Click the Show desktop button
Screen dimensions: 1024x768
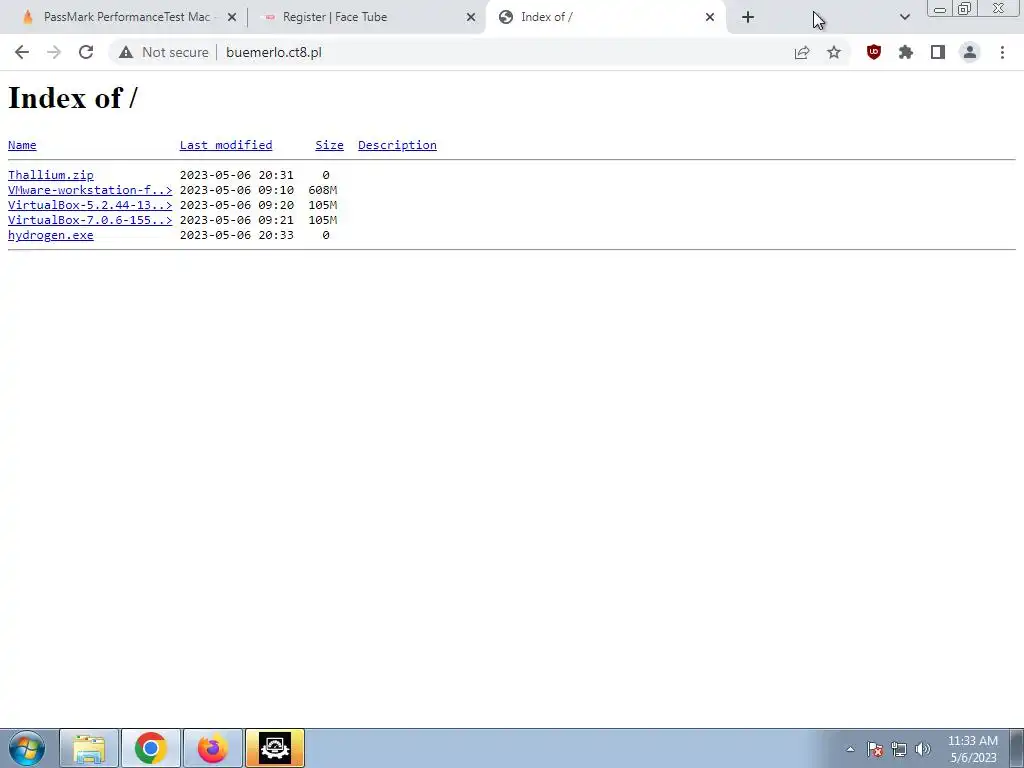click(1016, 748)
